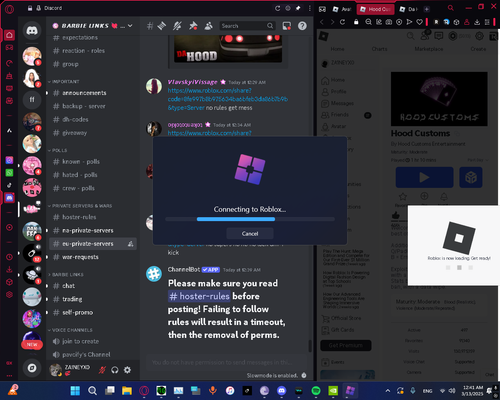Click the heart bookmark icon in address bar

419,22
